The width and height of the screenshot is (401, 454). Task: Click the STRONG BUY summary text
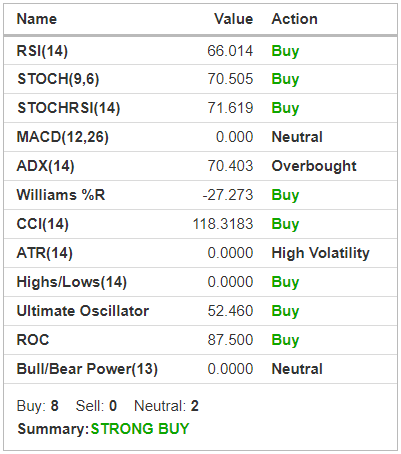click(140, 429)
